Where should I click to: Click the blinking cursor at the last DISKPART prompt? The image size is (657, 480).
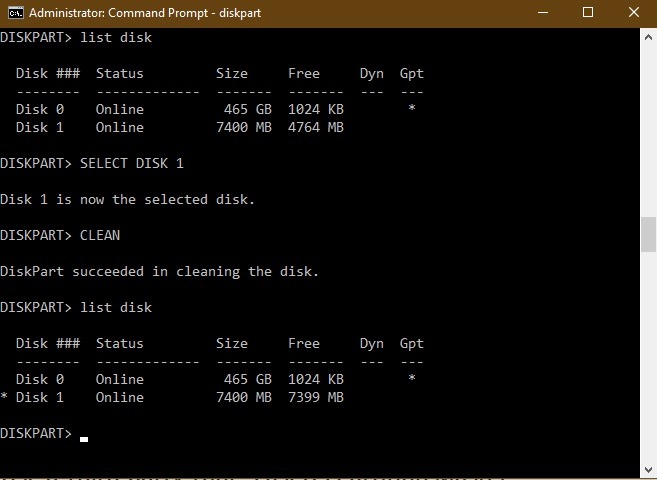(84, 438)
